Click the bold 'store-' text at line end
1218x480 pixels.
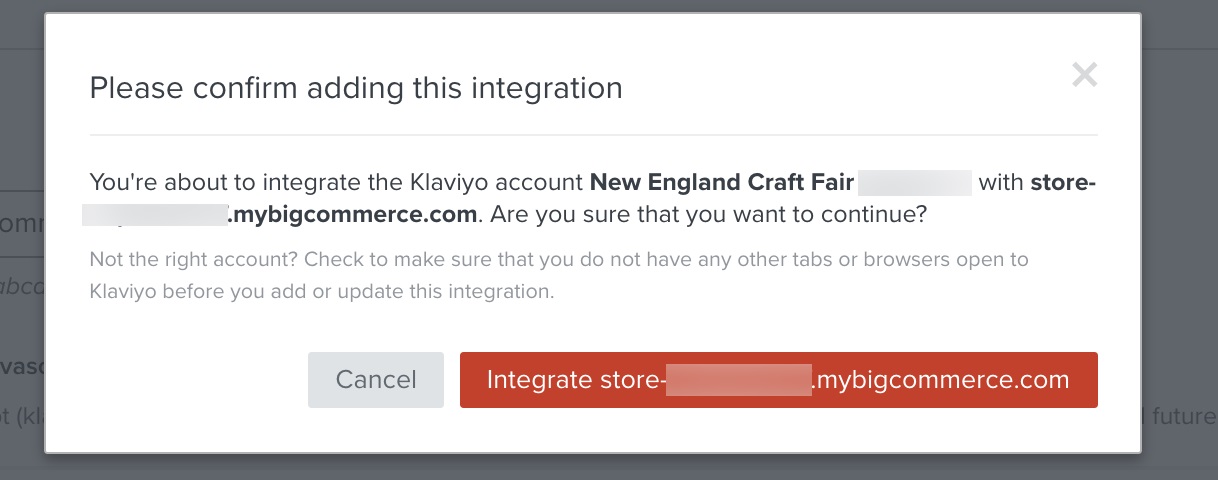tap(1063, 183)
